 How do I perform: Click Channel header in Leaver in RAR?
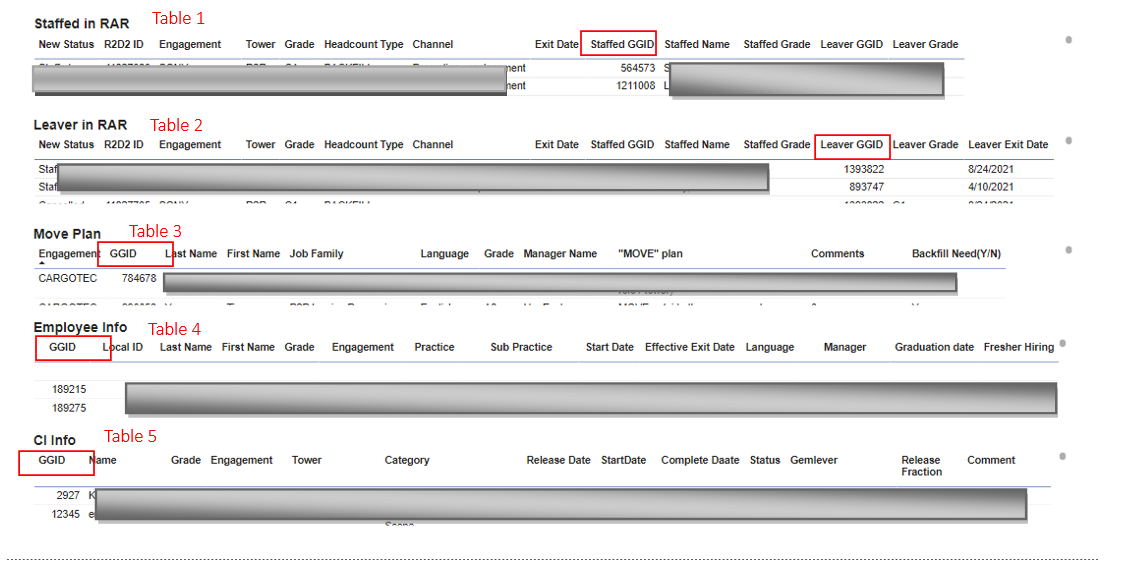click(433, 145)
